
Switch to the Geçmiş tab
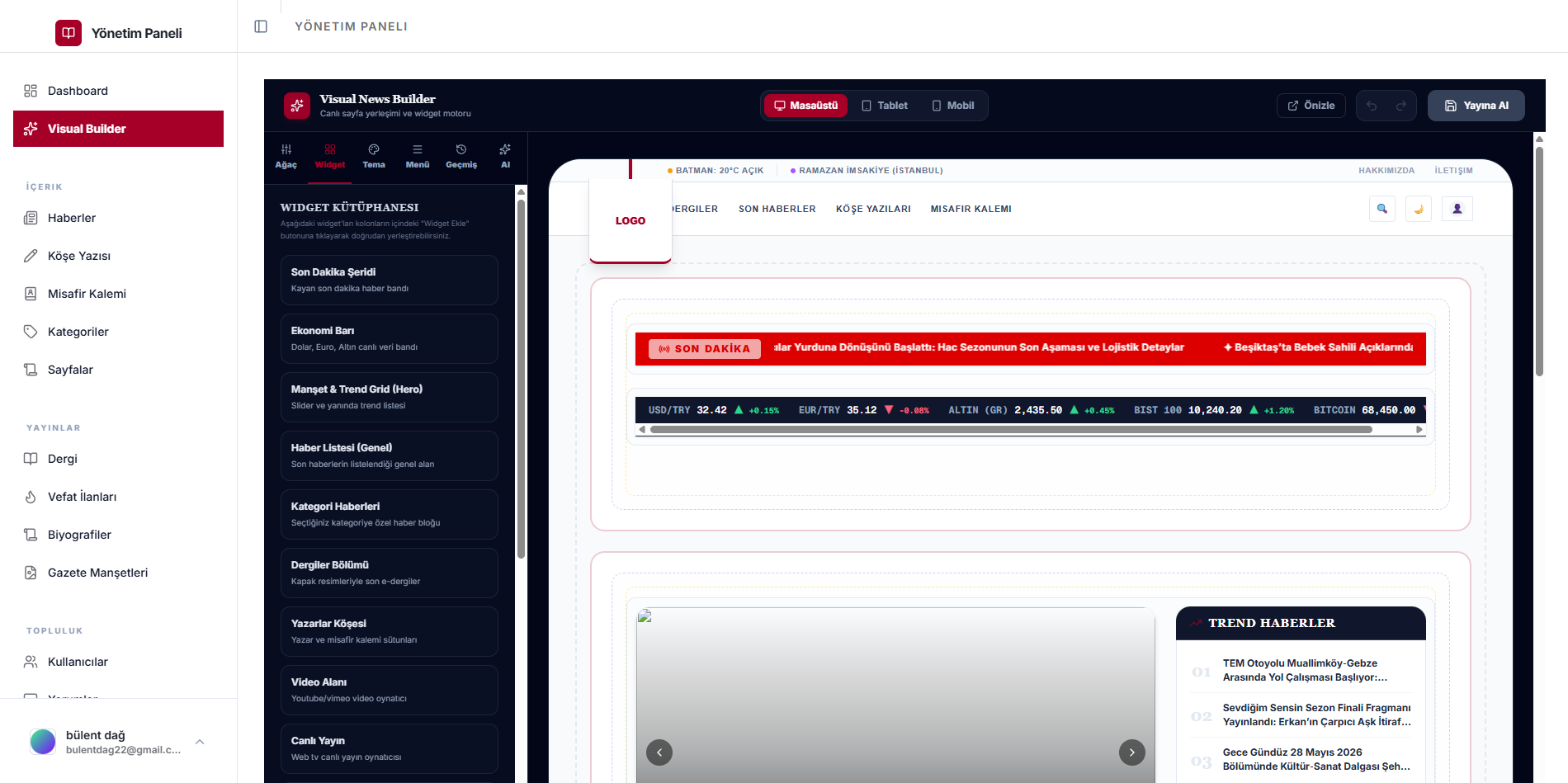click(x=461, y=157)
